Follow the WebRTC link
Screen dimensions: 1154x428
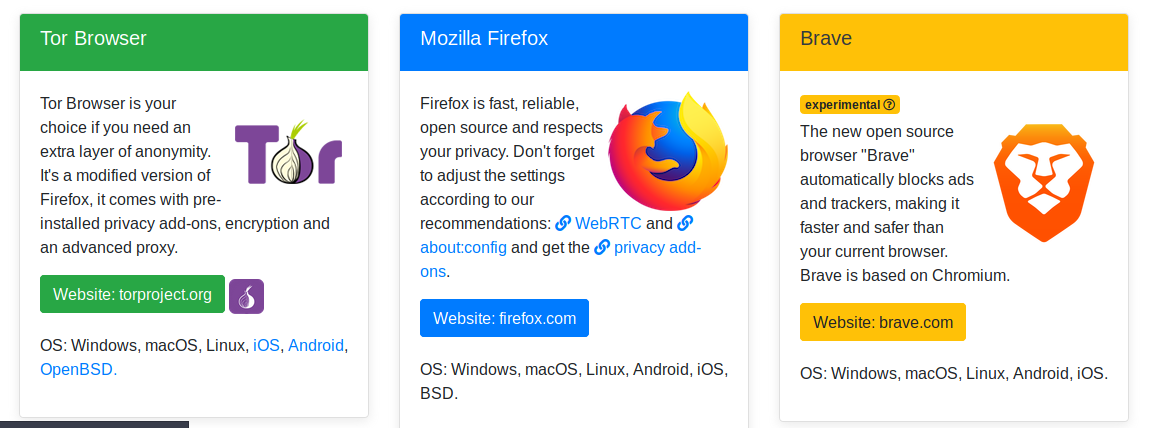(607, 223)
